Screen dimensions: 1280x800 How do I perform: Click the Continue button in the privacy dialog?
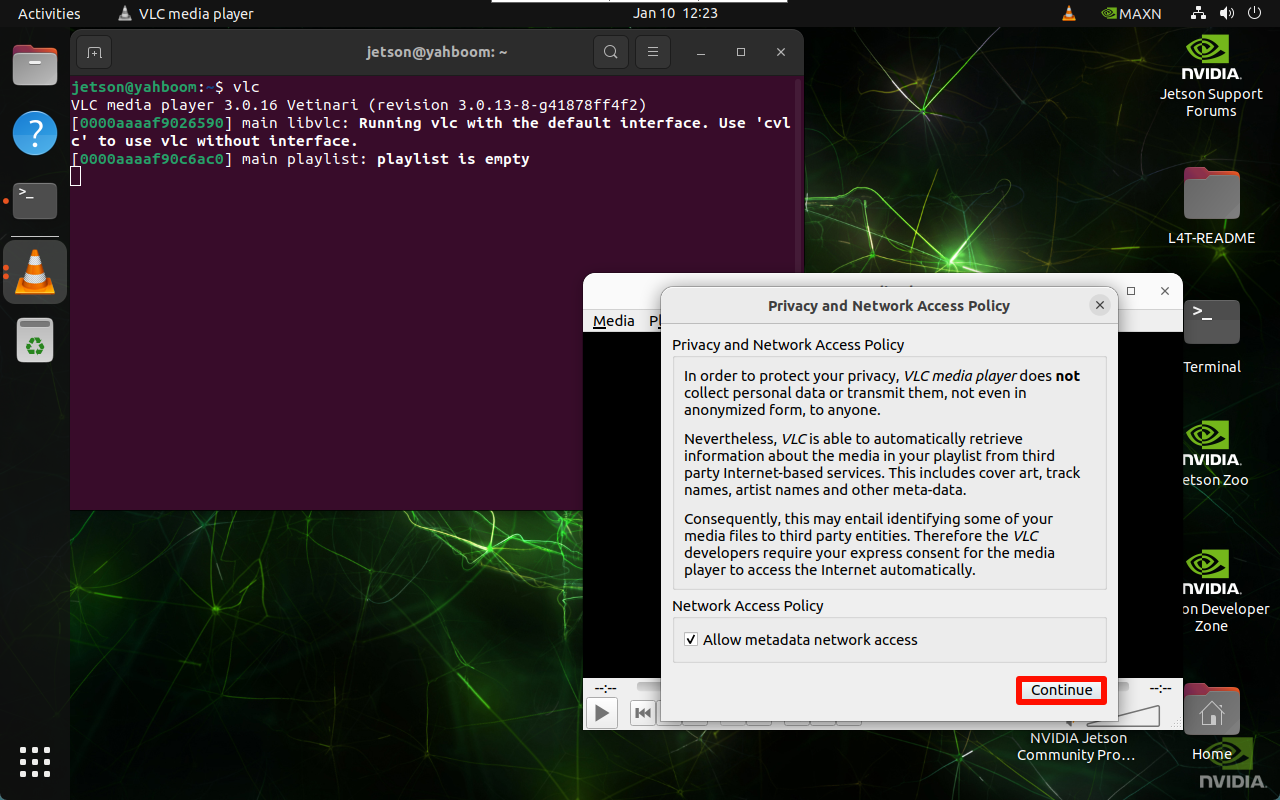[x=1061, y=690]
